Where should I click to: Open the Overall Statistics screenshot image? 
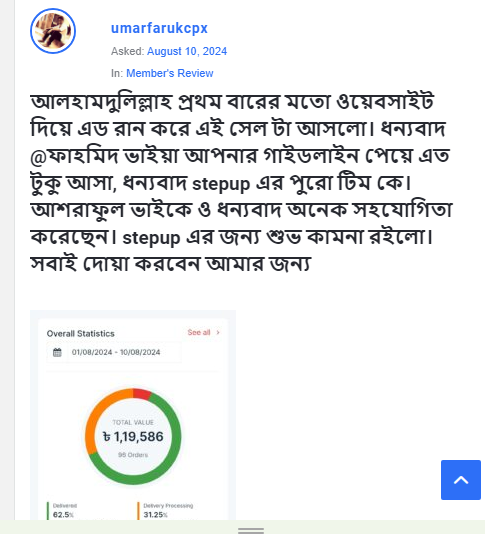tap(133, 415)
